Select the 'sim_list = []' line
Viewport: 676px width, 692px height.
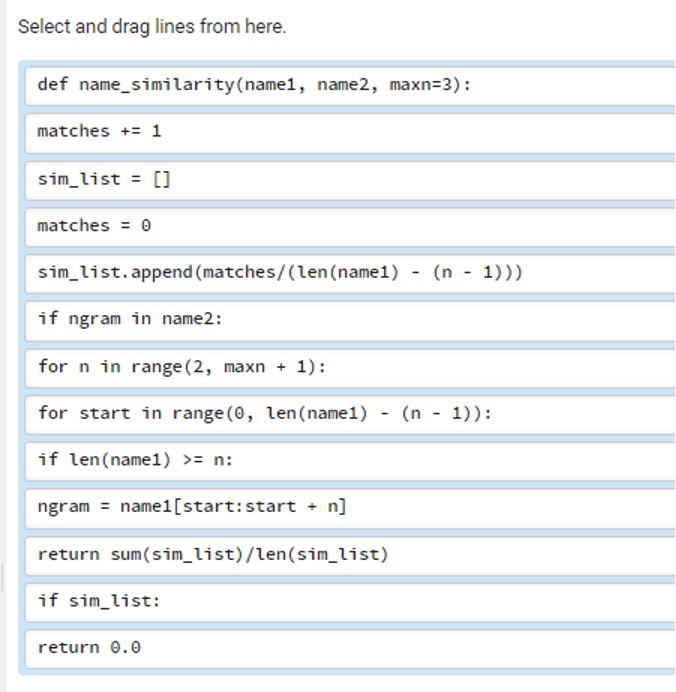point(350,181)
